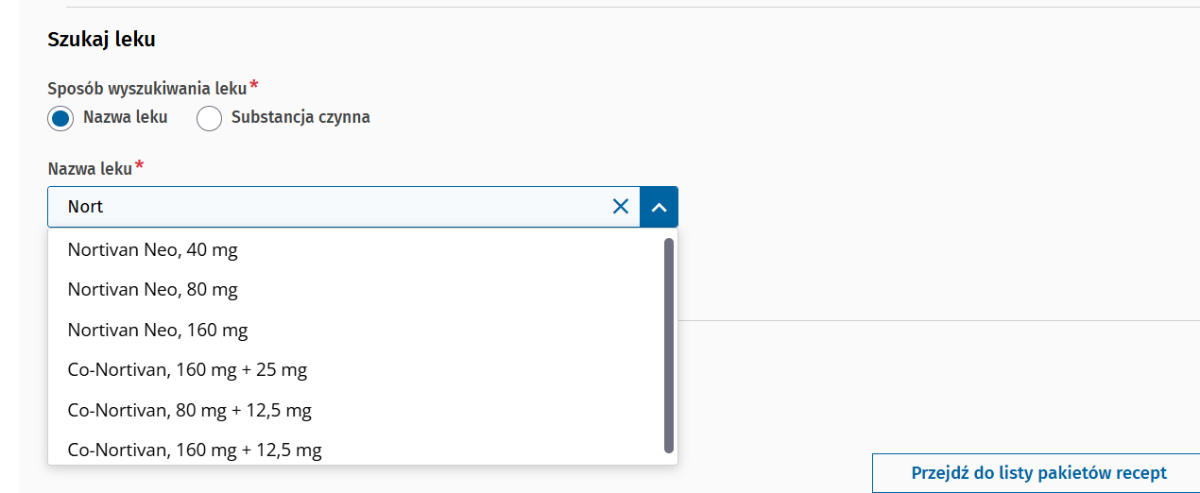Click the "Szukaj leku" section heading
Screen dimensions: 1200x493
(102, 40)
